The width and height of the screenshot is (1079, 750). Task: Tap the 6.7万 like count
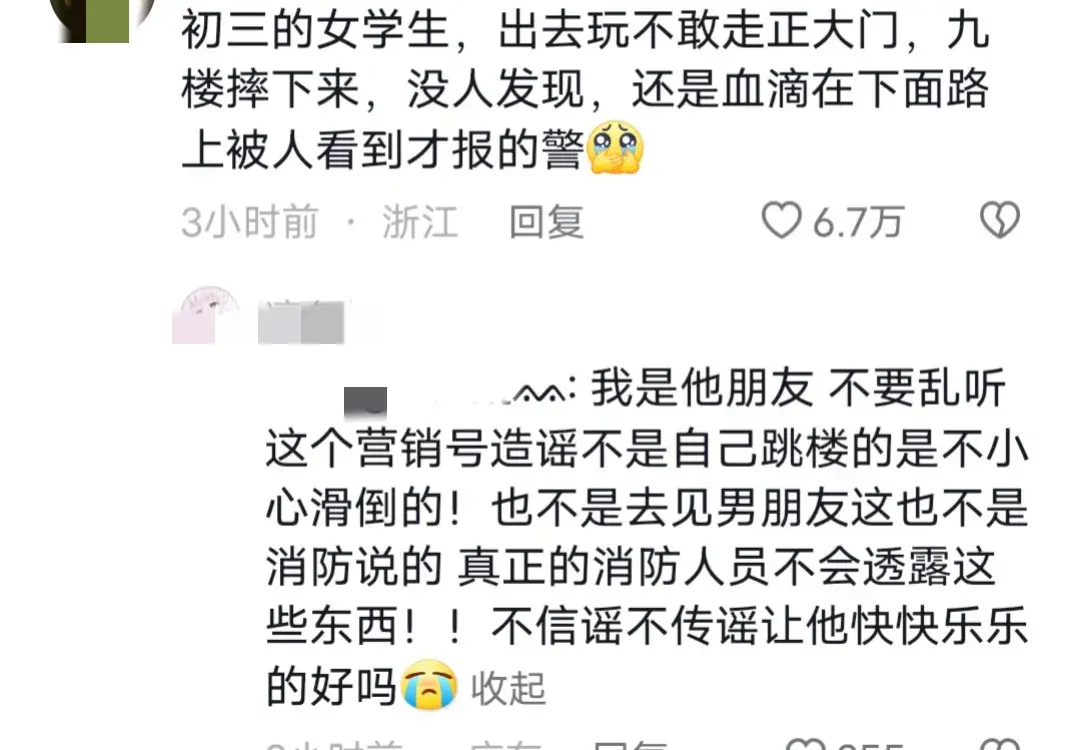coord(857,223)
